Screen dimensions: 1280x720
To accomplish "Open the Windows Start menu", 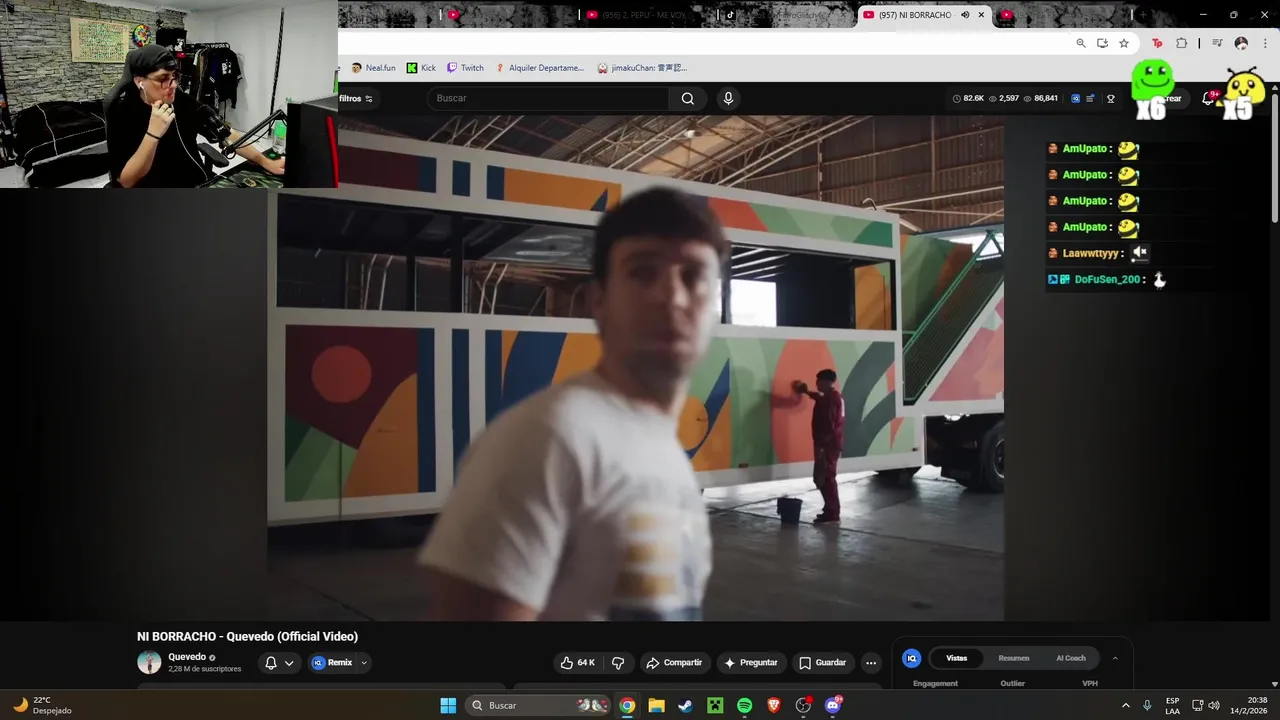I will pyautogui.click(x=448, y=705).
